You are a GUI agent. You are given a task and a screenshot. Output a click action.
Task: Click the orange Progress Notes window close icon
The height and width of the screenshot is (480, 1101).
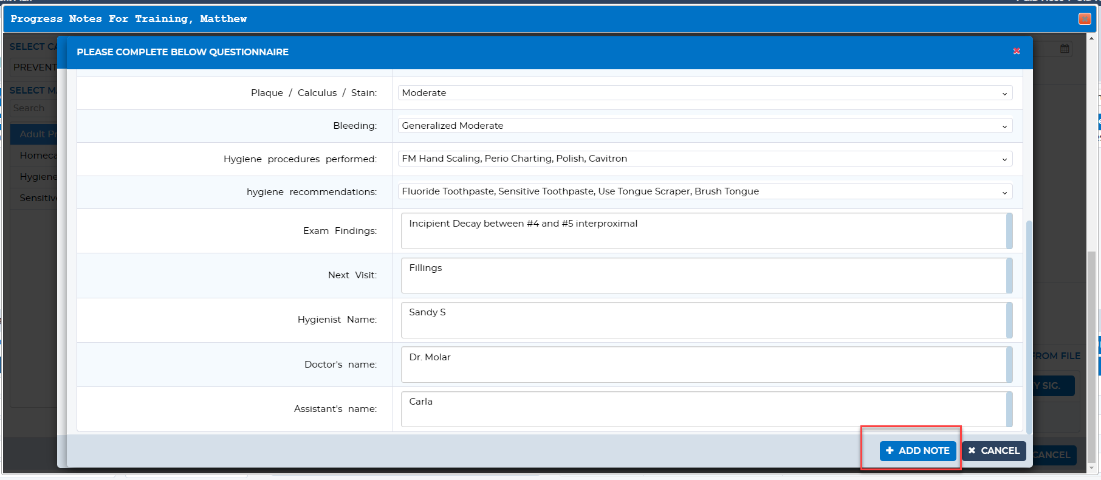[1084, 20]
